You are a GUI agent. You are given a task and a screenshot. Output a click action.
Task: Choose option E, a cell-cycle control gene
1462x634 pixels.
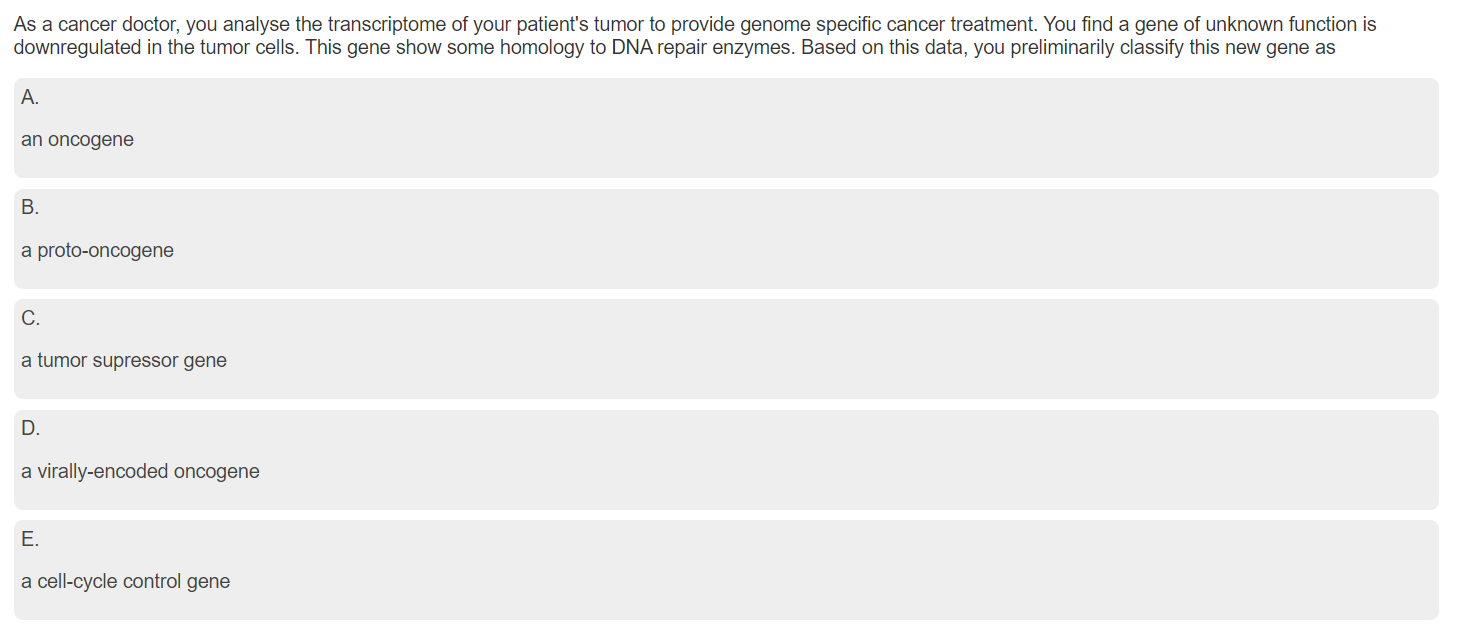click(x=726, y=570)
